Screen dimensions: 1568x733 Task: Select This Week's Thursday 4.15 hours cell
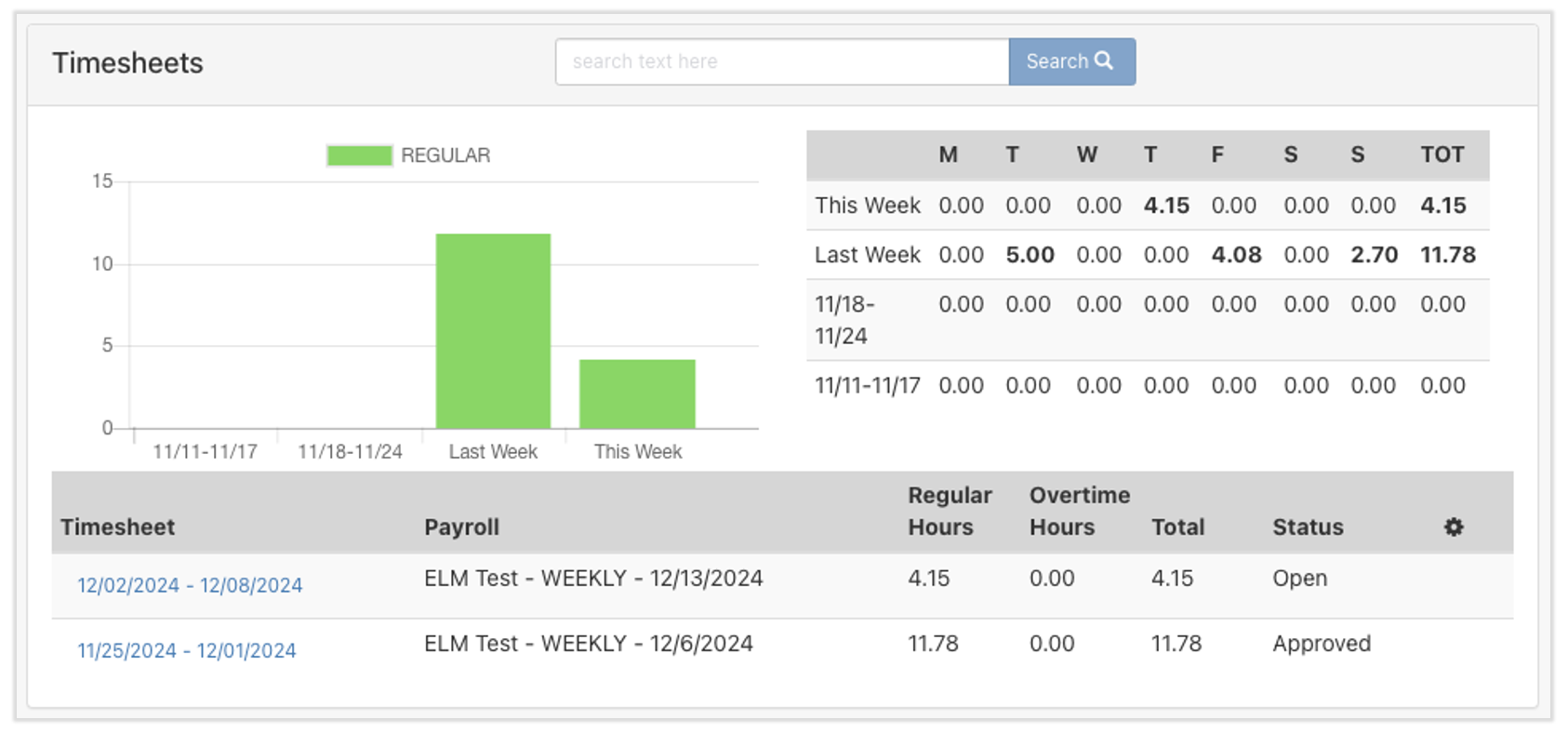[1166, 206]
